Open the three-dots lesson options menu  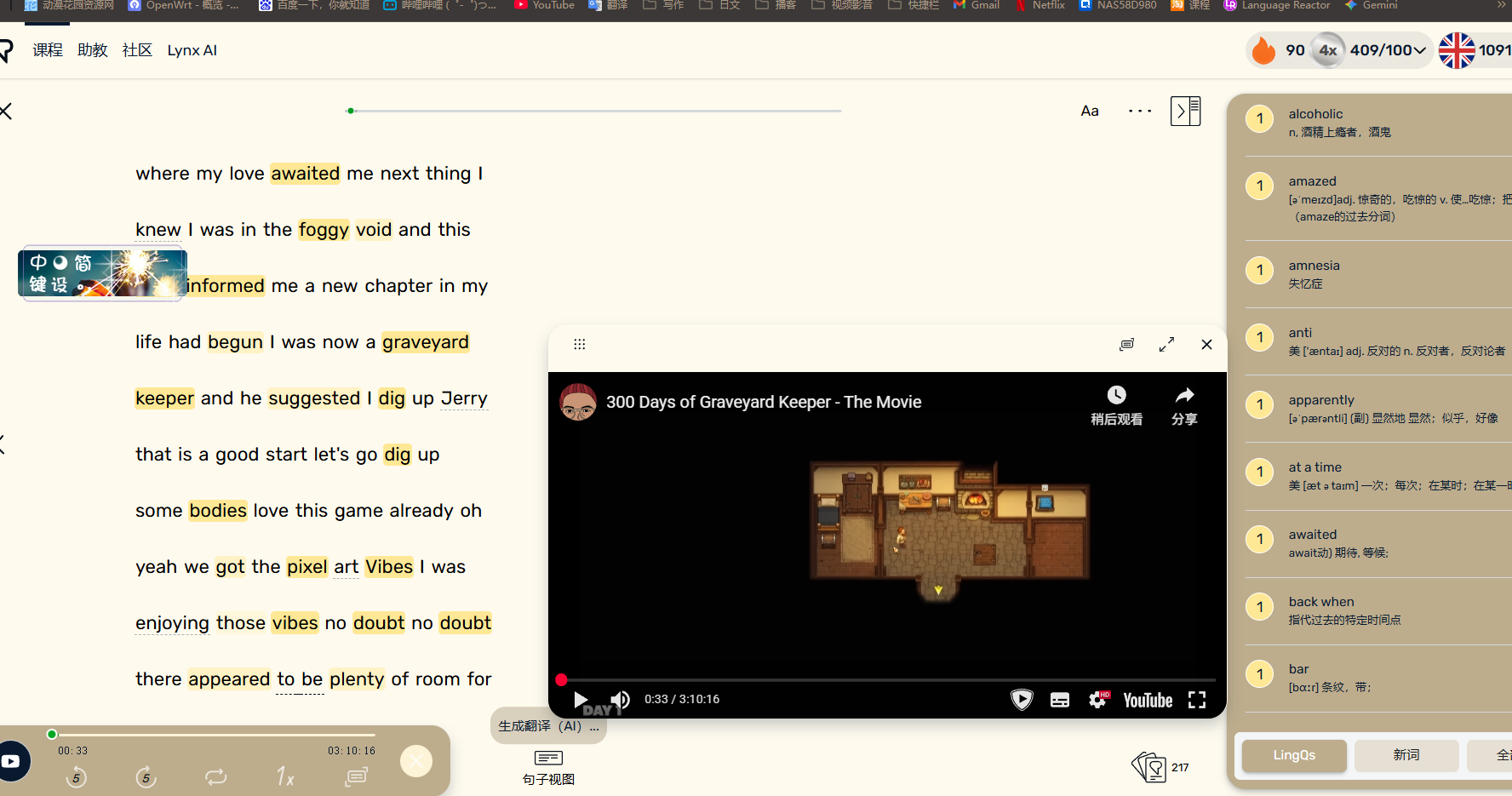(1139, 111)
